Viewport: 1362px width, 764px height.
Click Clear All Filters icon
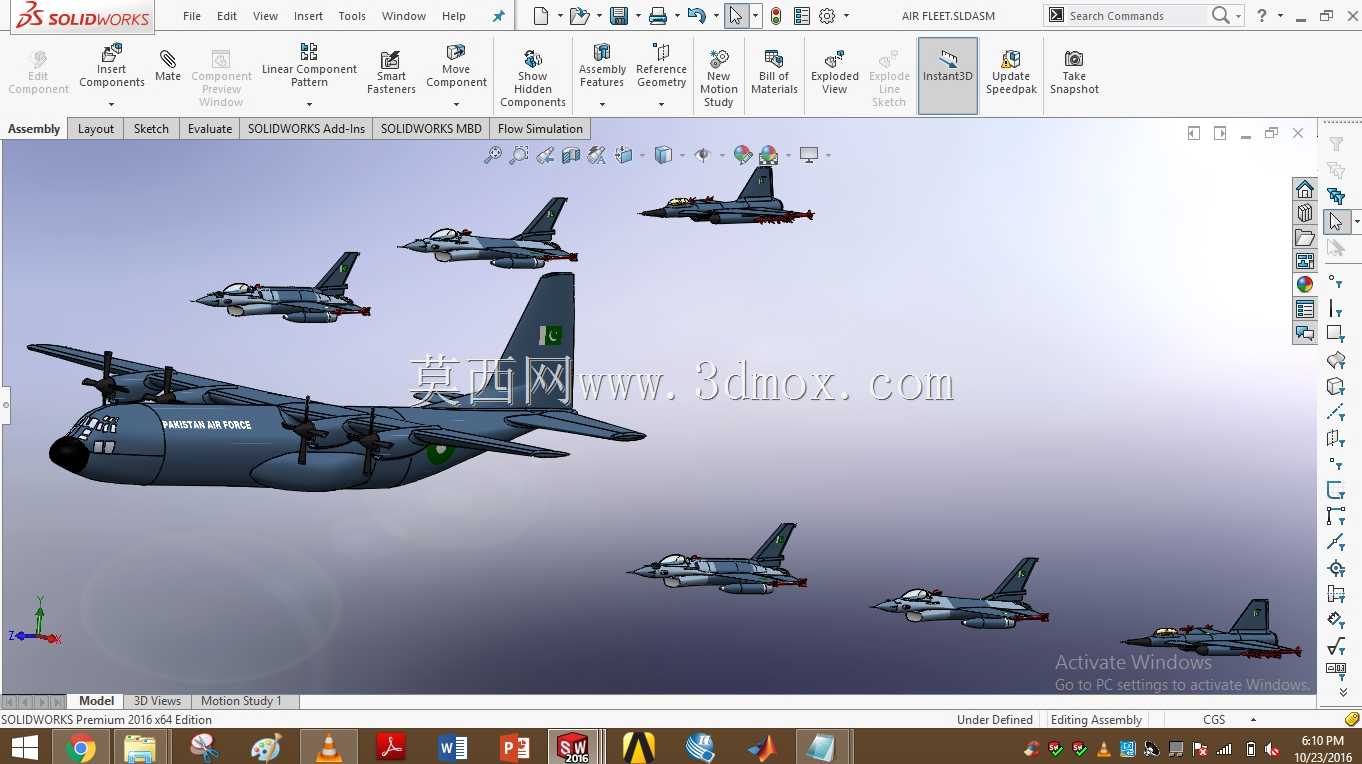1336,171
